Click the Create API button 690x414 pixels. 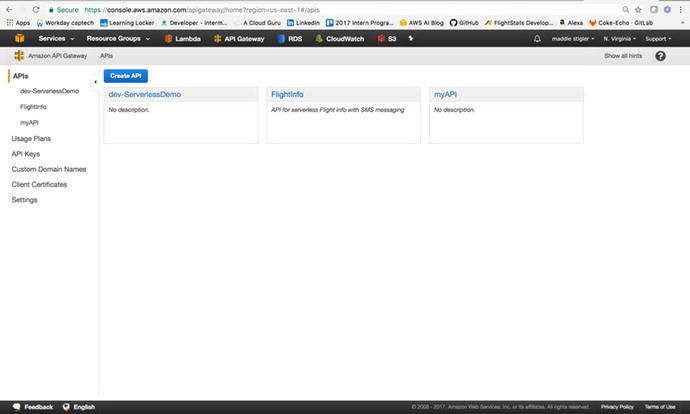124,76
